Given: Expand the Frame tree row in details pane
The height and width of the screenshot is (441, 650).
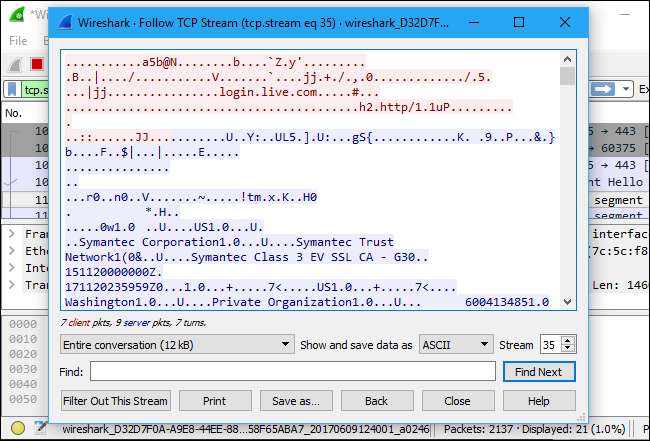Looking at the screenshot, I should click(x=12, y=234).
